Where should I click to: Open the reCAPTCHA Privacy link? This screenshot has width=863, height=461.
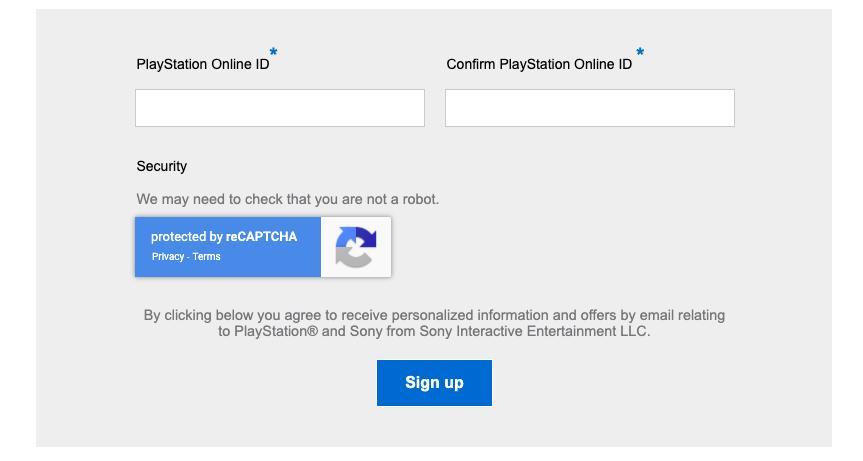[168, 256]
